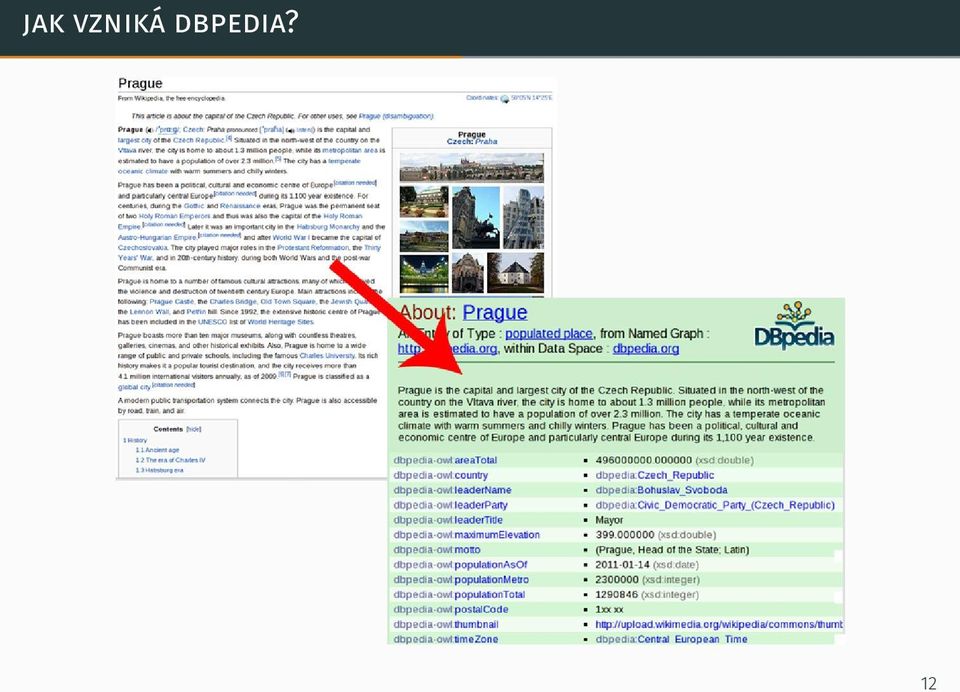Click dbpedia-owl:populationMetro property
Screen dimensions: 960x692
[x=461, y=579]
